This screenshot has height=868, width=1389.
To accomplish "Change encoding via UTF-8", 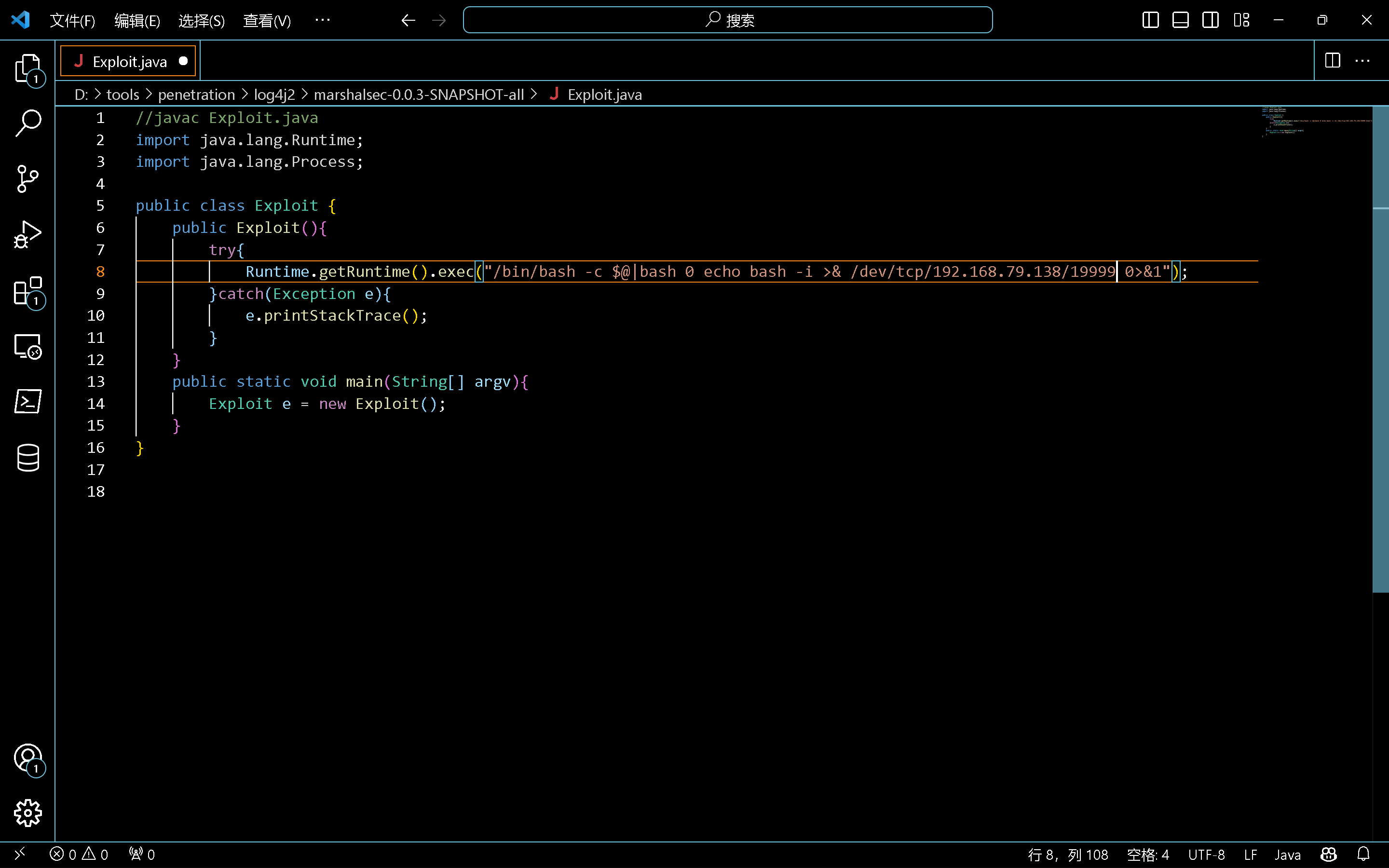I will click(1207, 854).
